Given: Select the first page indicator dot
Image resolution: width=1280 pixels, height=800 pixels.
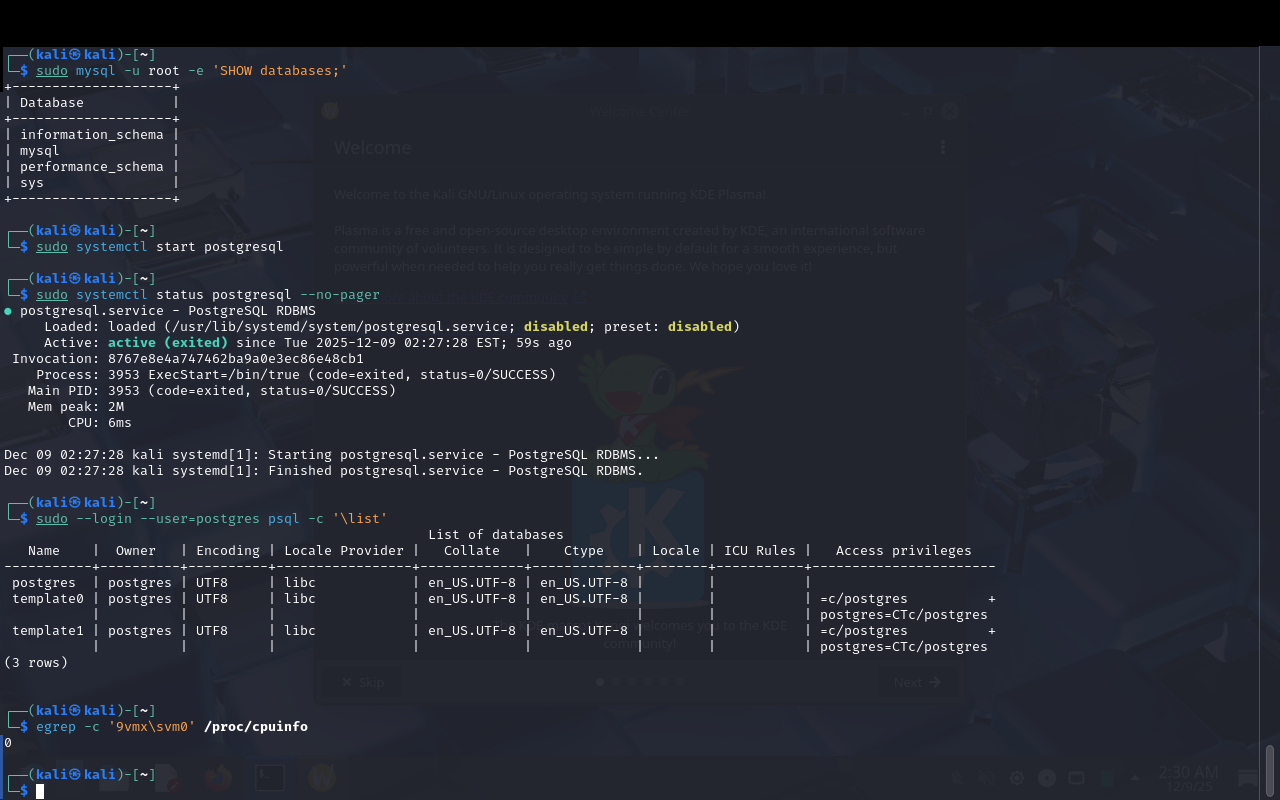Looking at the screenshot, I should [600, 682].
